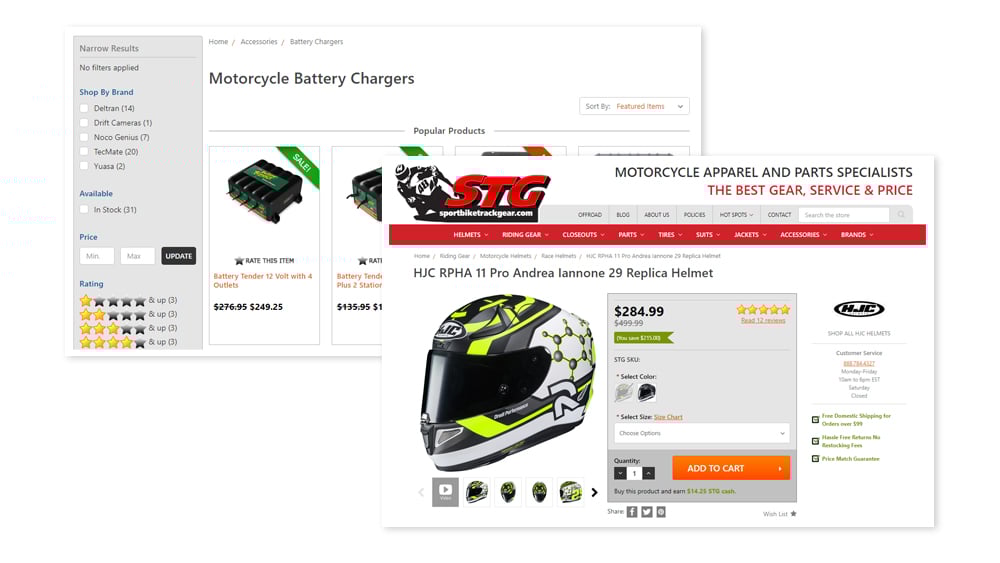Share product on Twitter icon

[x=647, y=512]
